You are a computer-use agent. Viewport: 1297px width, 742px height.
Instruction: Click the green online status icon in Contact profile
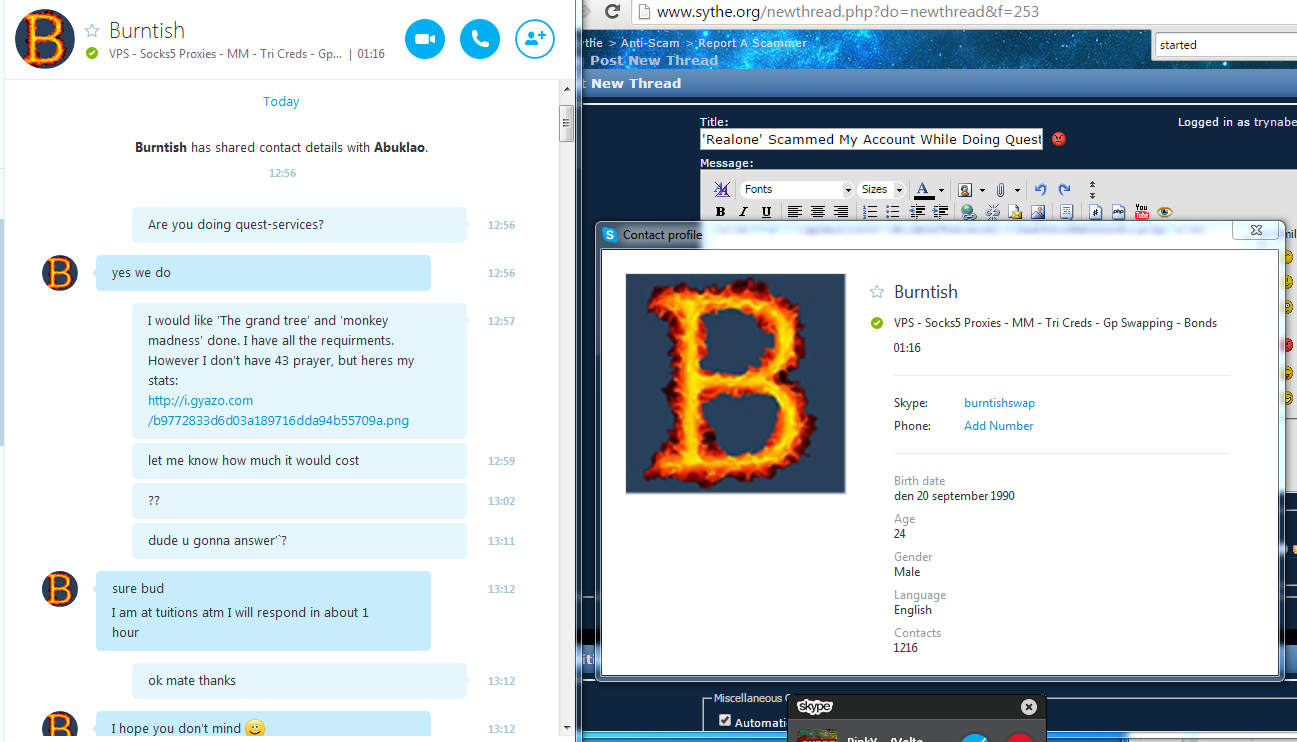(877, 323)
